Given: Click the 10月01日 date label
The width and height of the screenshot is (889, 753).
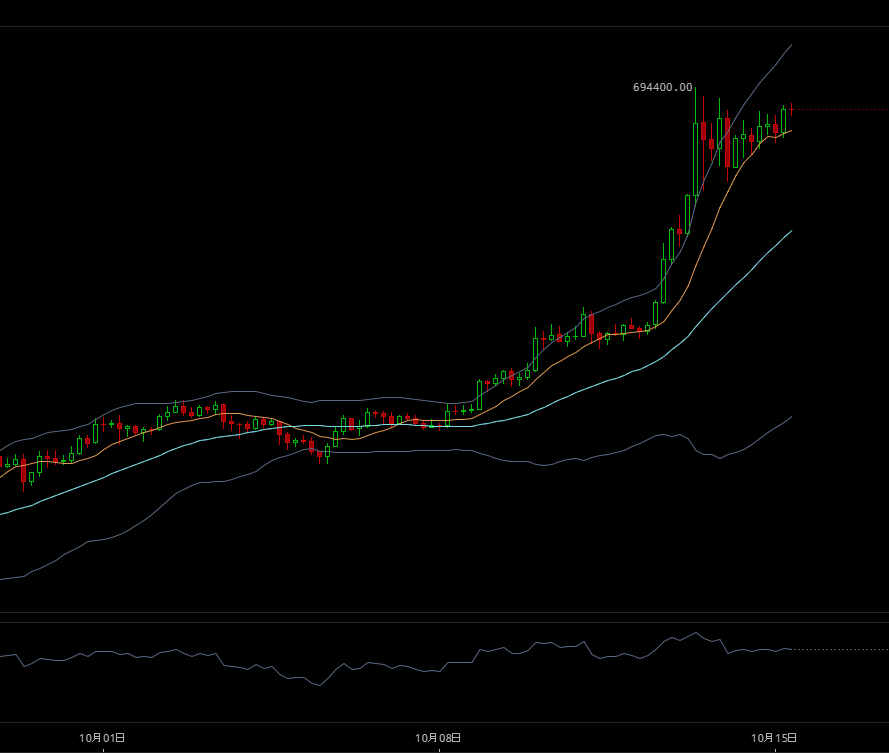Looking at the screenshot, I should [x=102, y=738].
